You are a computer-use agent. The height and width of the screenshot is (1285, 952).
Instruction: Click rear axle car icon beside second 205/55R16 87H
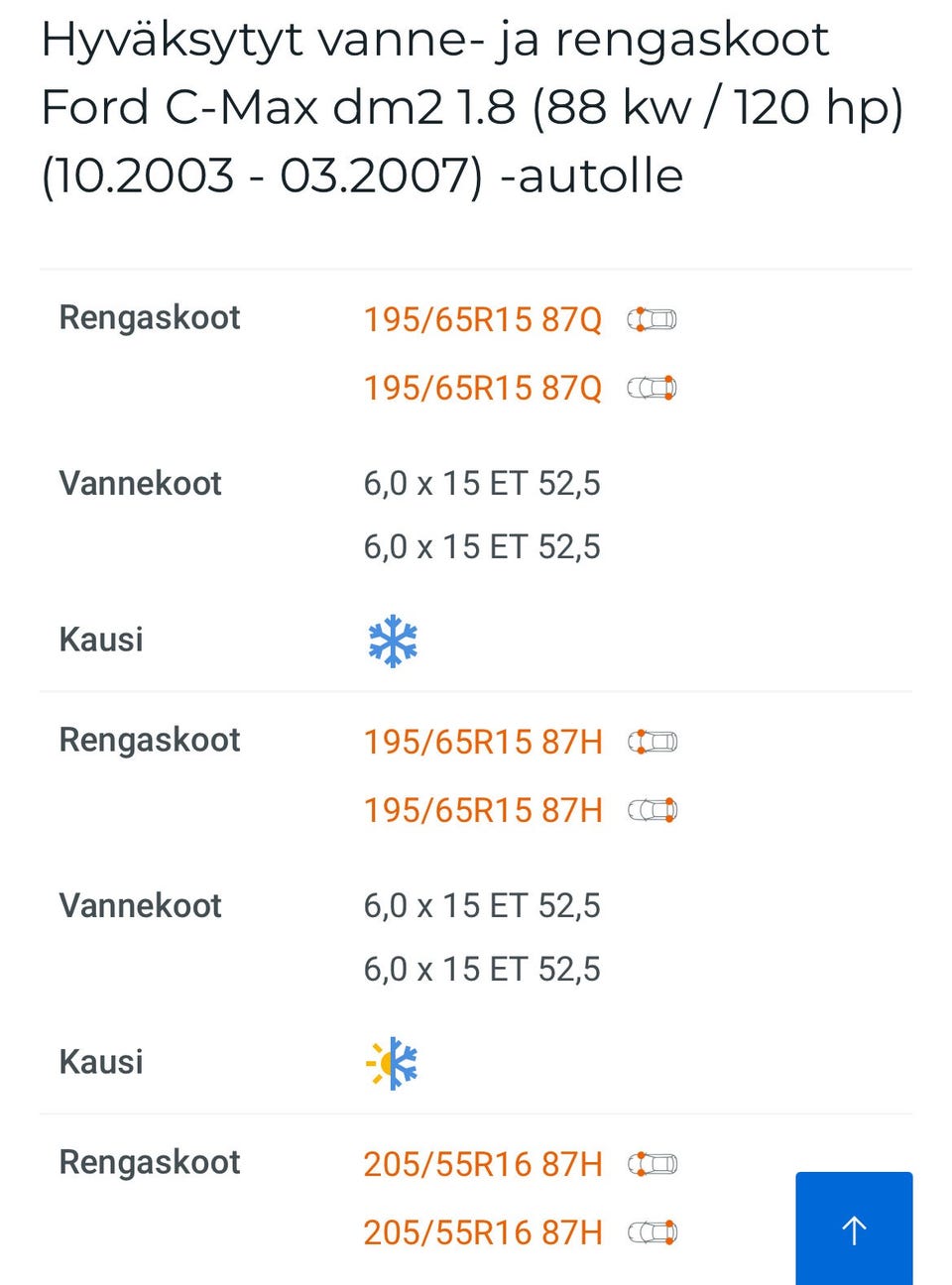(x=652, y=1232)
